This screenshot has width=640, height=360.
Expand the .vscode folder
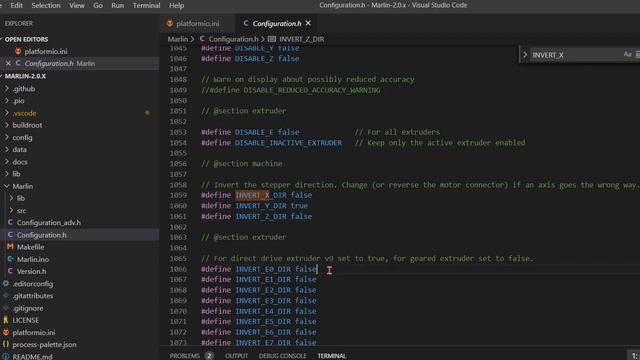[x=24, y=113]
